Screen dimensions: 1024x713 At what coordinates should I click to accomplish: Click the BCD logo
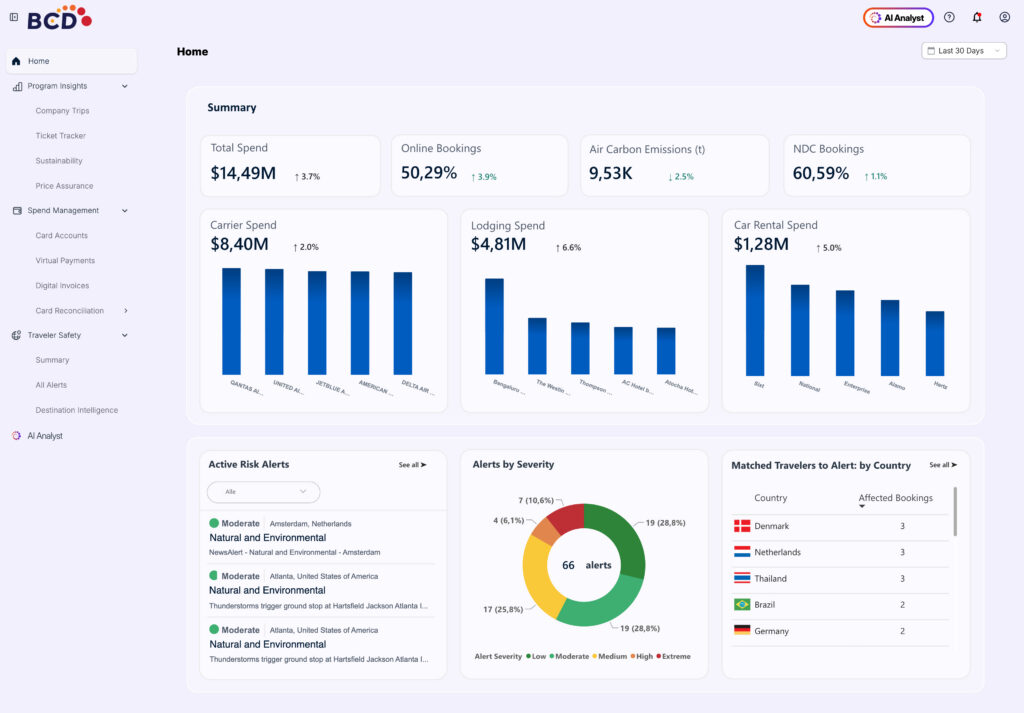coord(59,18)
